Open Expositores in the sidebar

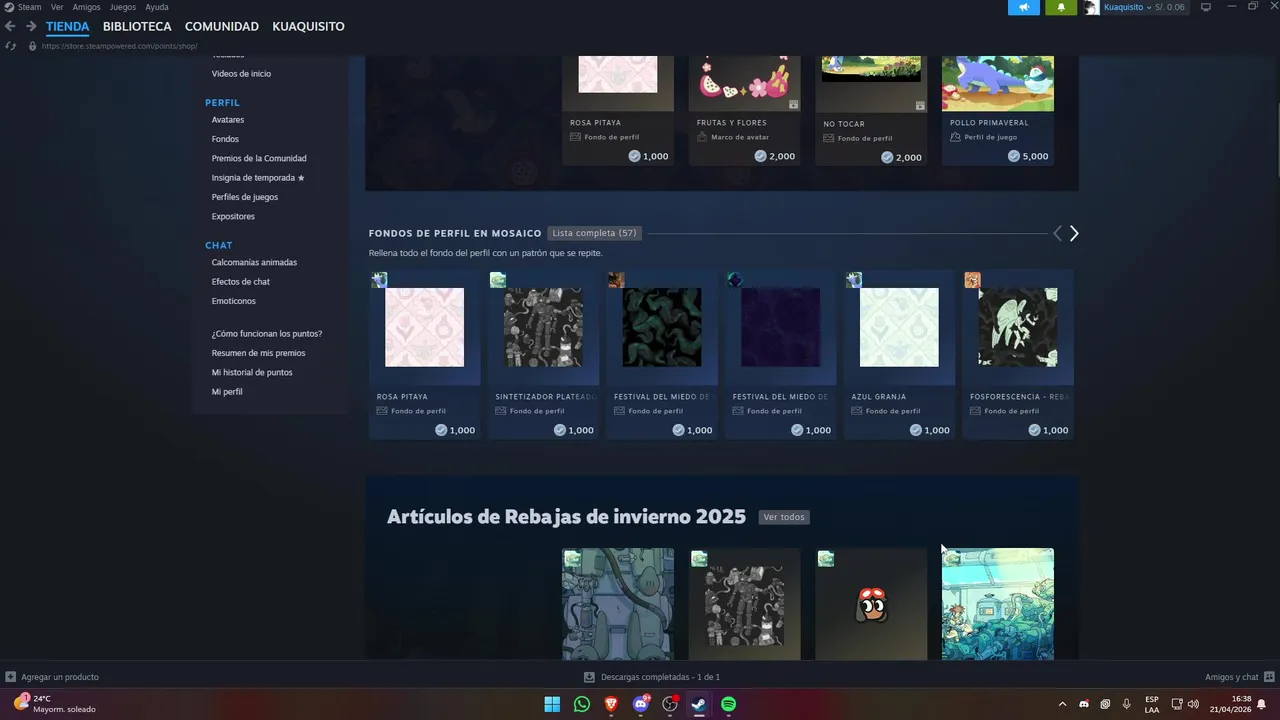pos(233,216)
